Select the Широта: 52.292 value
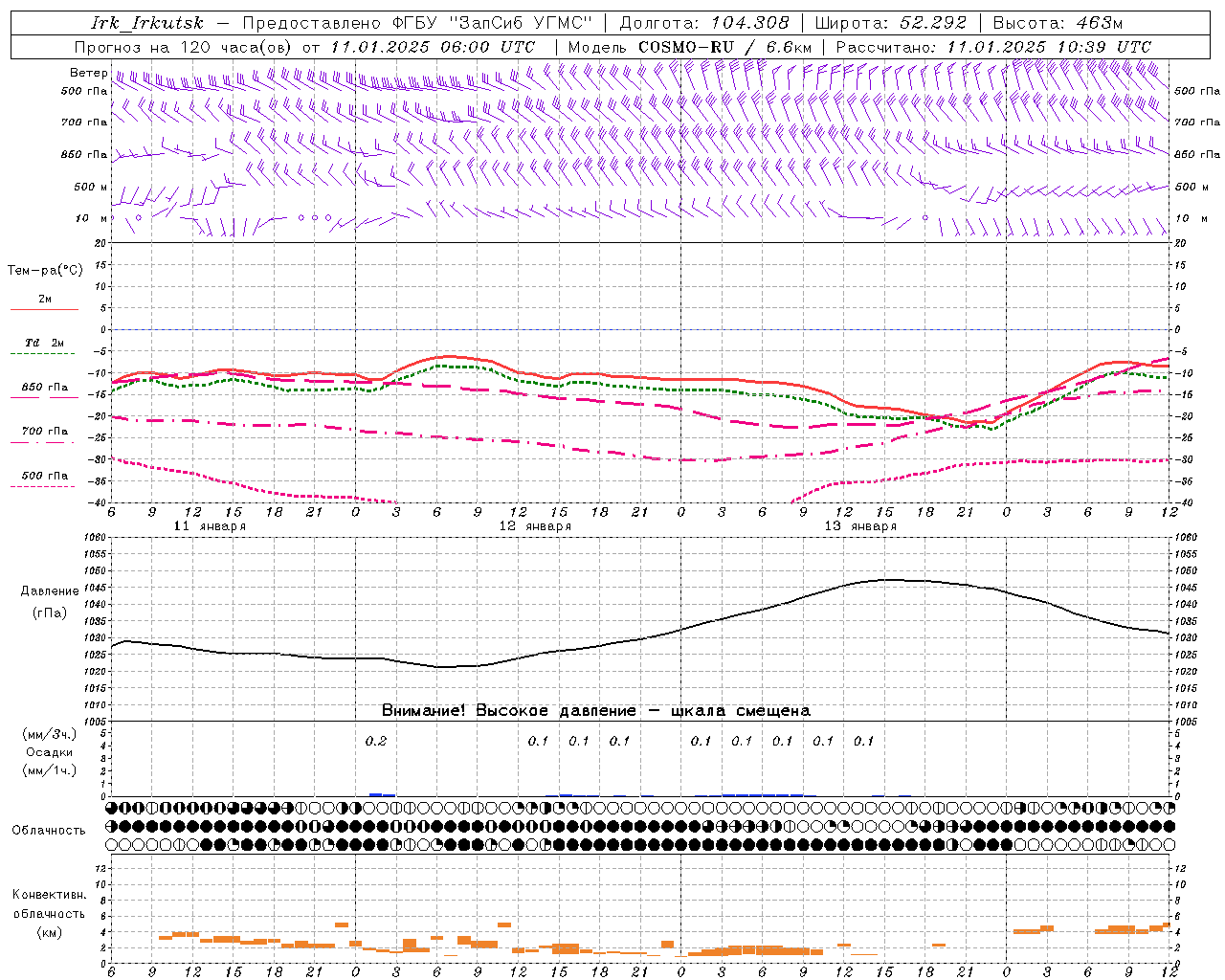 pyautogui.click(x=891, y=23)
